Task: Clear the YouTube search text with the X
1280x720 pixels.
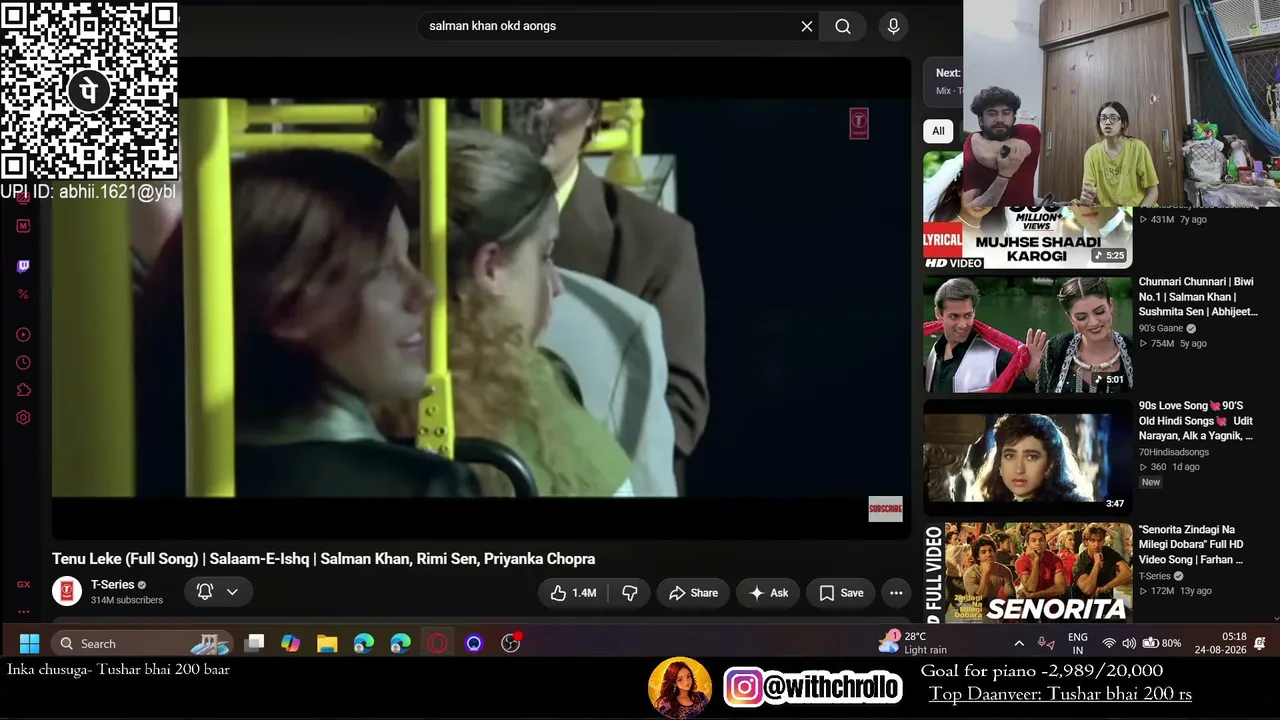Action: pyautogui.click(x=807, y=26)
